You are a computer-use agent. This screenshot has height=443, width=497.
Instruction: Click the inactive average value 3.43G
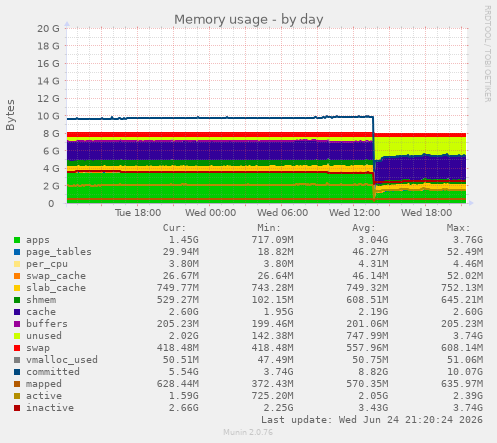(373, 408)
